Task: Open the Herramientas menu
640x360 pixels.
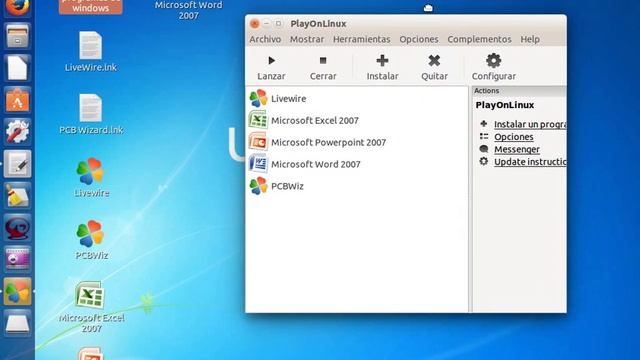Action: (x=362, y=39)
